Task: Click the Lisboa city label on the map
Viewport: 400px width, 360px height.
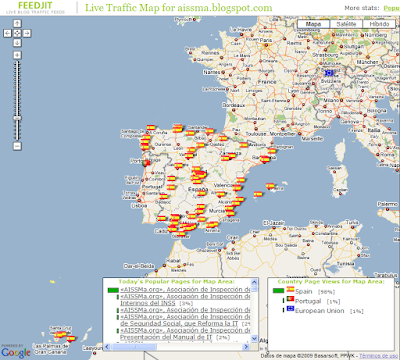Action: tap(139, 206)
